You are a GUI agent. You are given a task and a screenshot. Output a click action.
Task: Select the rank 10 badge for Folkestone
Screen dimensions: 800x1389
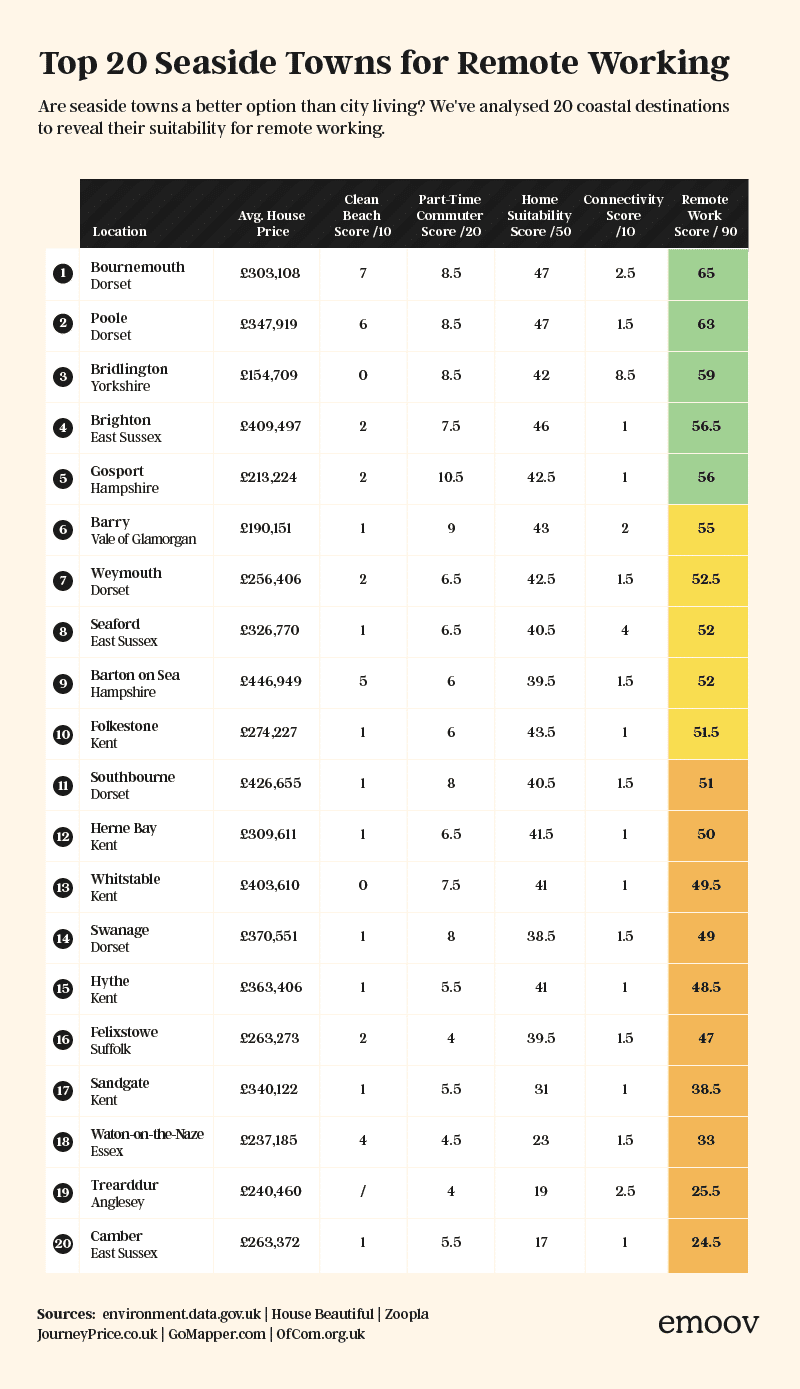[x=63, y=733]
